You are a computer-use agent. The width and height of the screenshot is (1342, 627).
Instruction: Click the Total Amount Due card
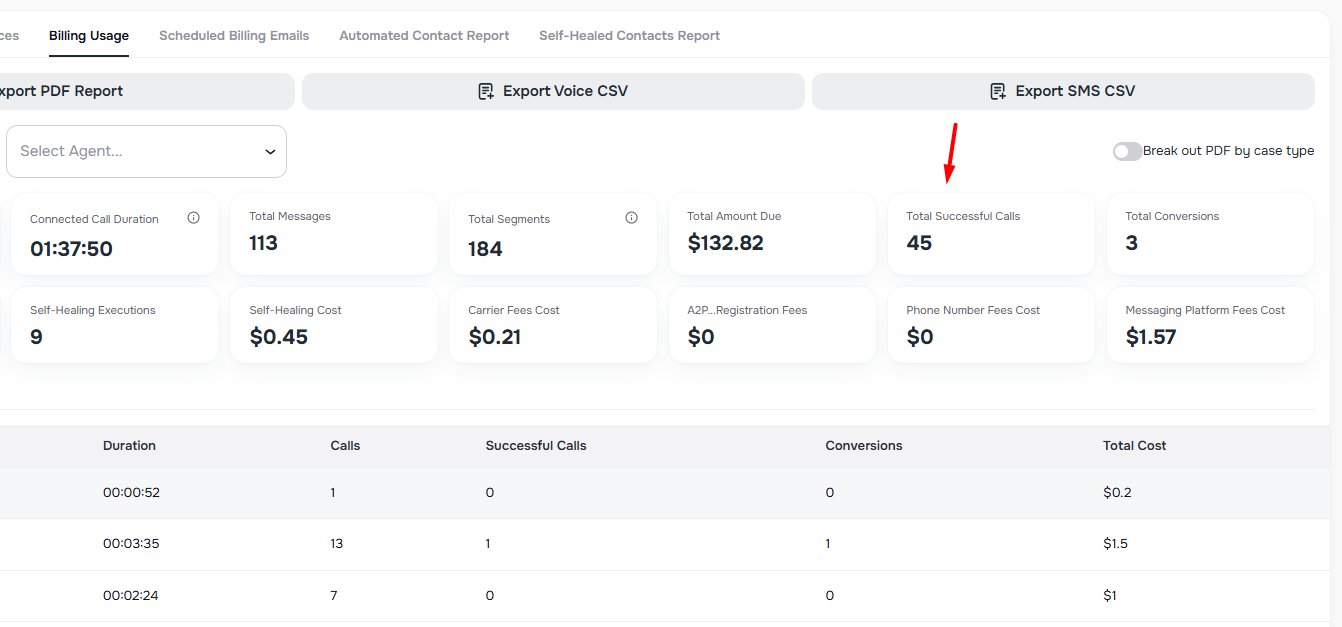pos(771,234)
